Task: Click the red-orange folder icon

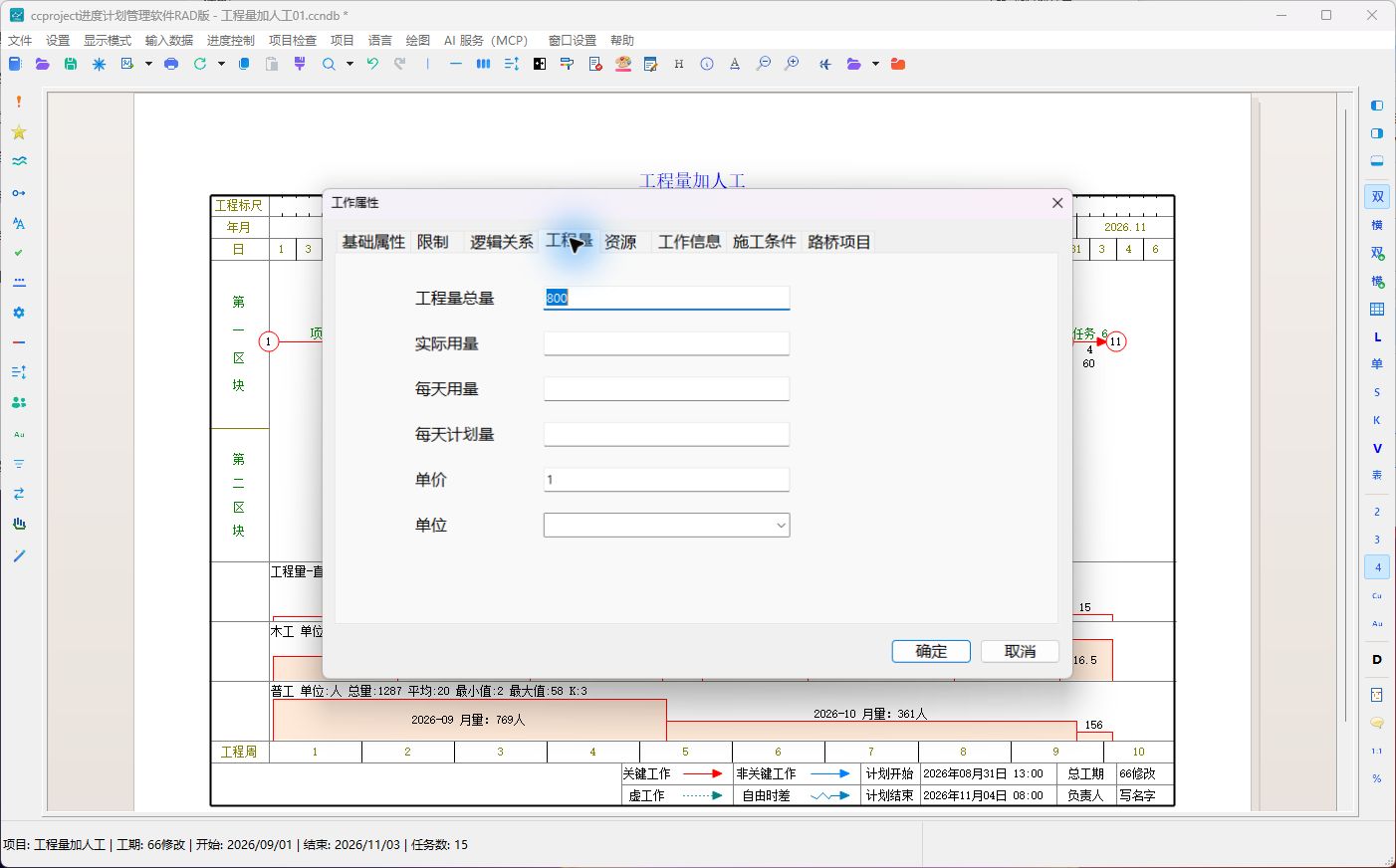Action: [x=898, y=64]
